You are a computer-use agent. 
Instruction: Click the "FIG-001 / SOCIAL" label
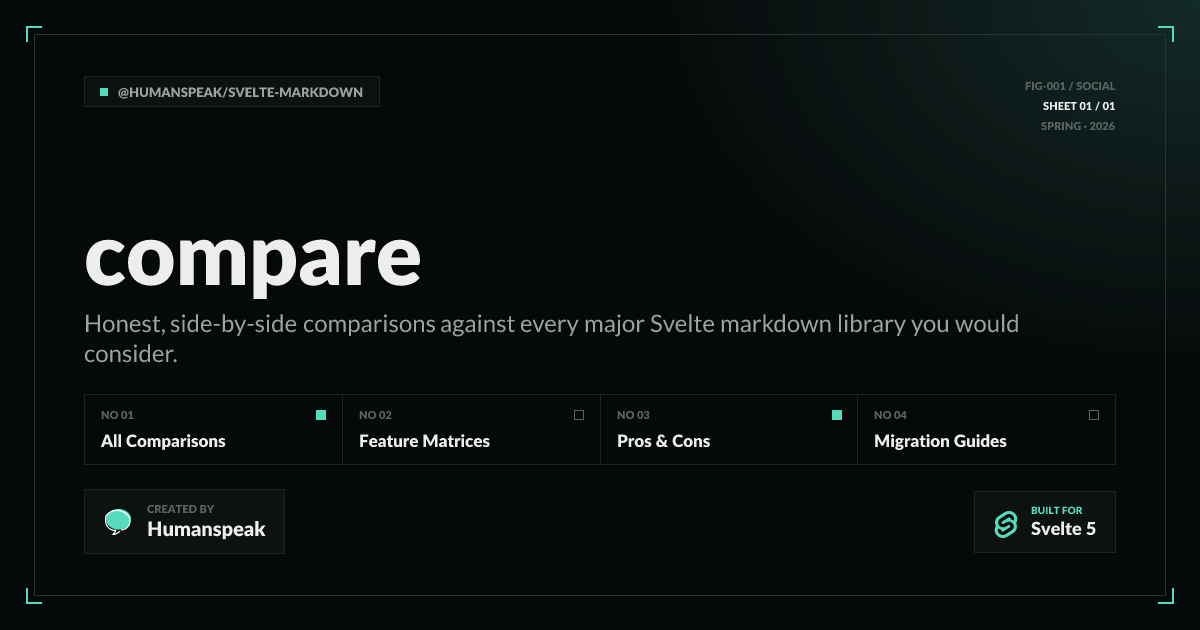(1070, 86)
